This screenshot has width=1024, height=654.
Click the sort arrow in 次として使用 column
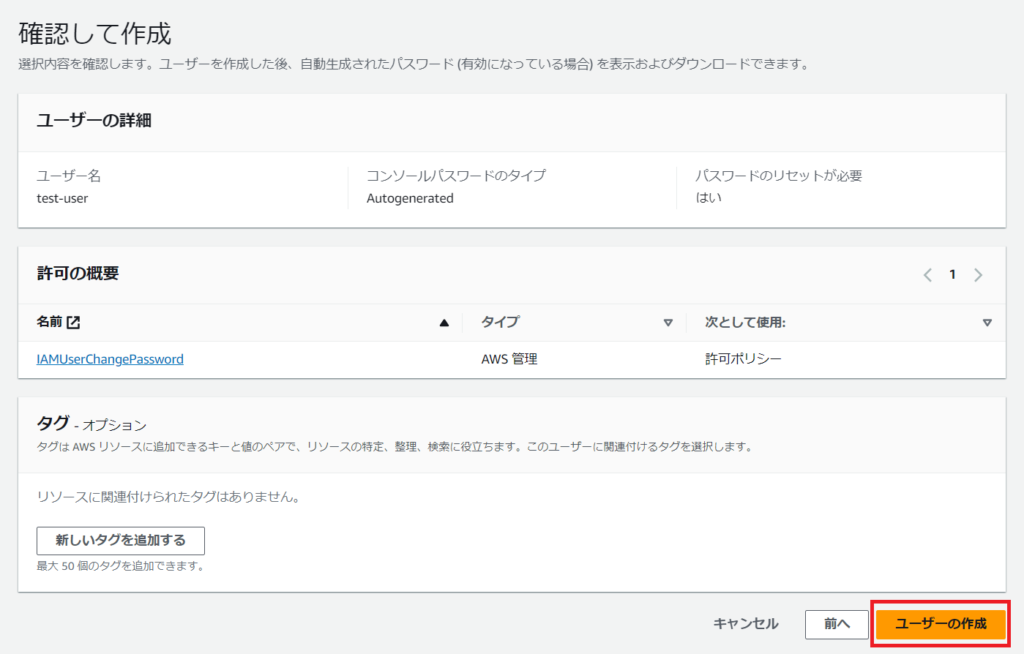coord(987,323)
